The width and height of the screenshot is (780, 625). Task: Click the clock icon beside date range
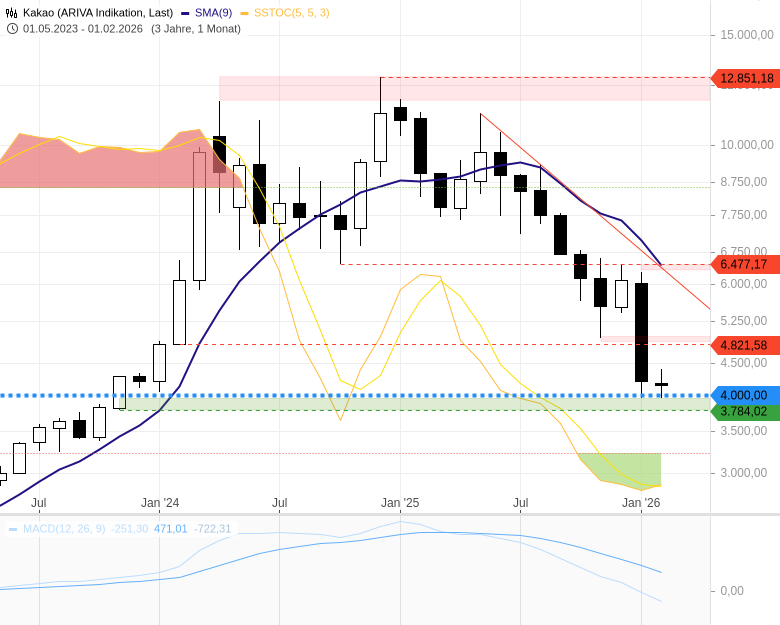(x=12, y=28)
